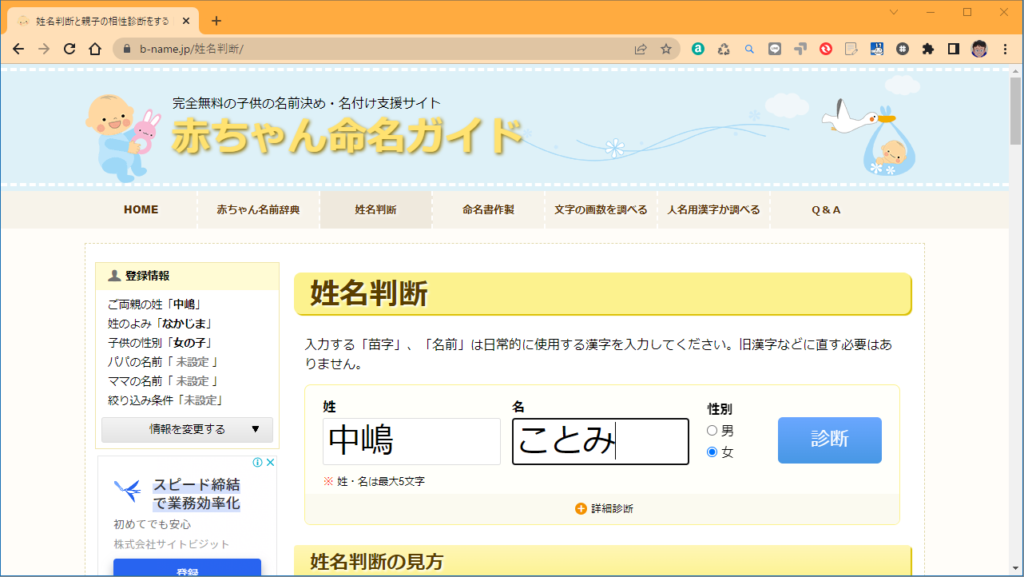
Task: Open the Chrome three-dot menu
Action: tap(1004, 47)
